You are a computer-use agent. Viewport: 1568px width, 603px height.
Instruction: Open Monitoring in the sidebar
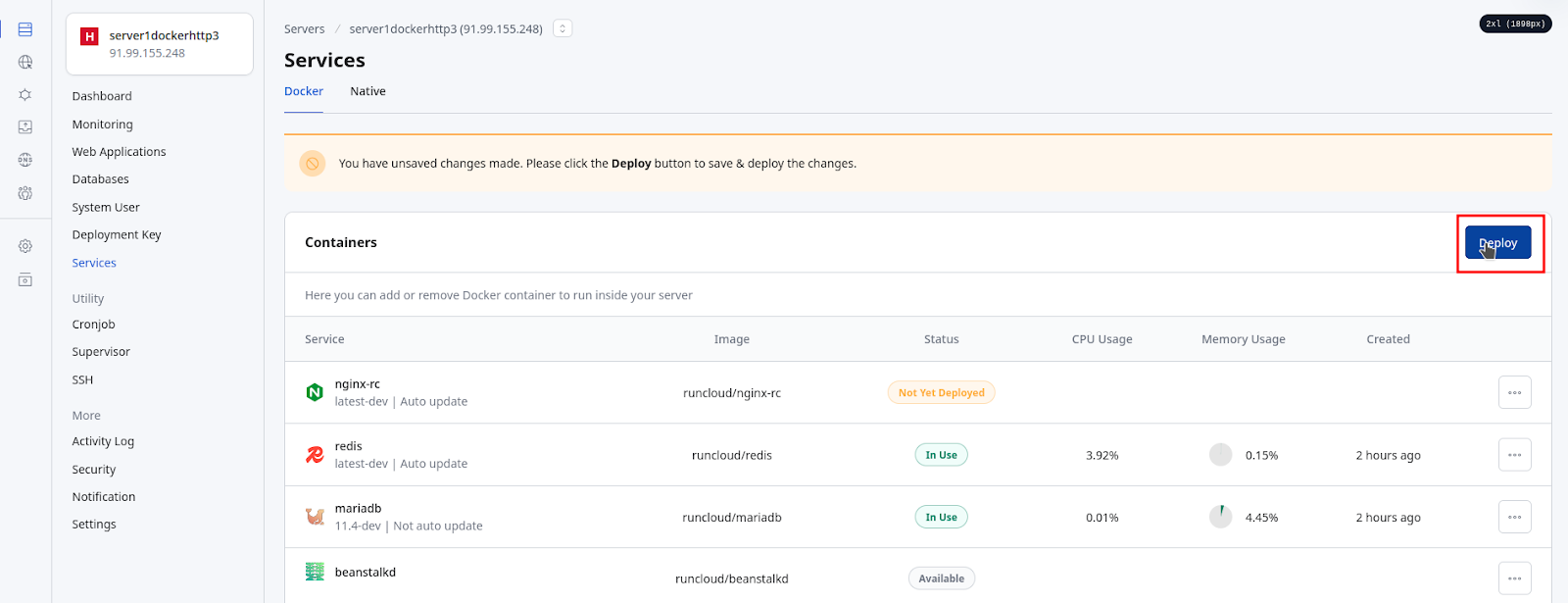(x=102, y=125)
